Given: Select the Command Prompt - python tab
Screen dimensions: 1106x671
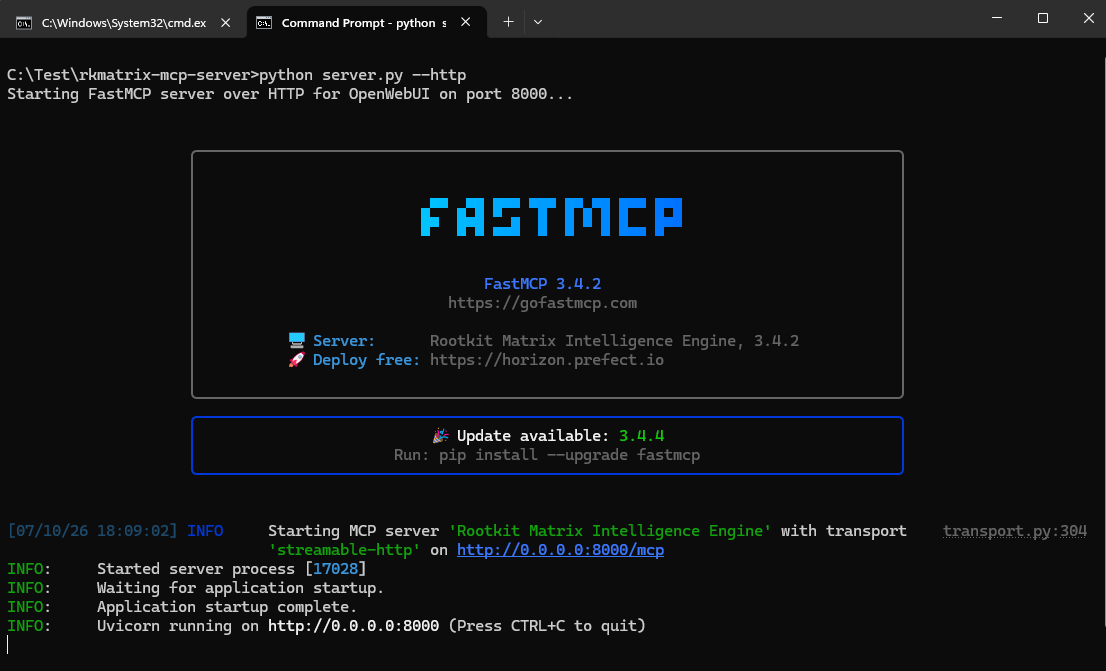Looking at the screenshot, I should tap(367, 23).
